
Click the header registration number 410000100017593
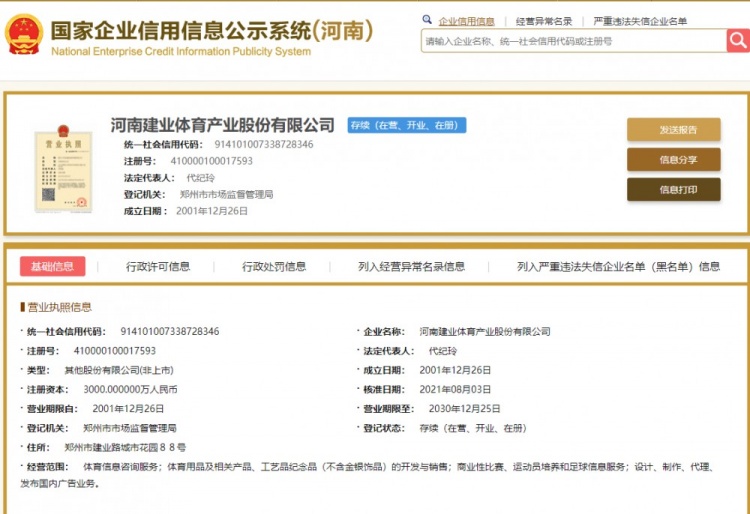point(211,161)
